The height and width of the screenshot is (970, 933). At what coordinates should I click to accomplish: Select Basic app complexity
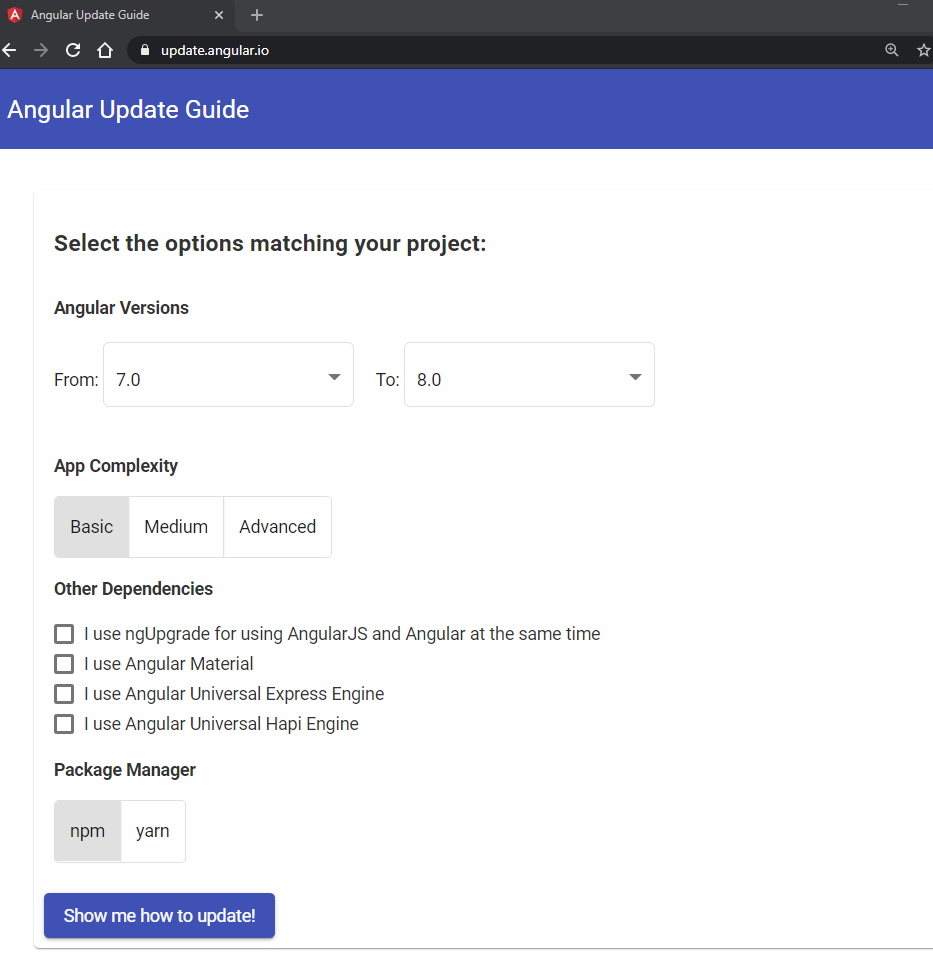point(92,526)
